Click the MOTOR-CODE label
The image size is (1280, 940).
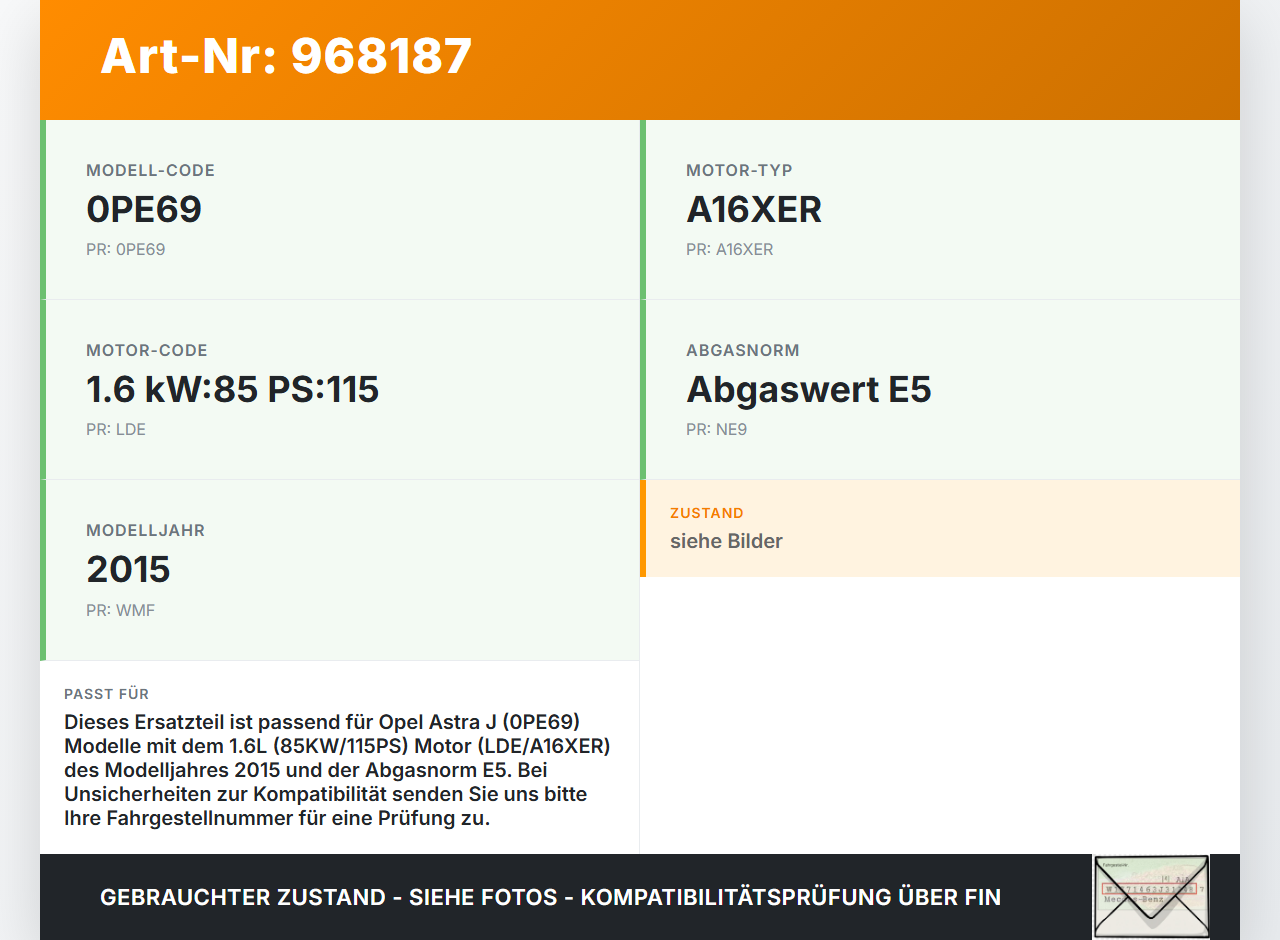point(147,351)
